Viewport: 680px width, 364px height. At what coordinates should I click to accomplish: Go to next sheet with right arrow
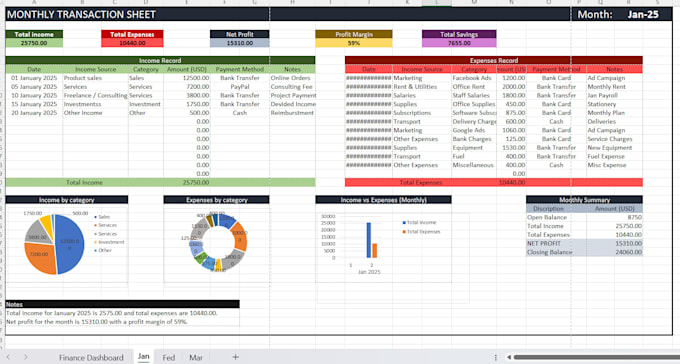26,357
